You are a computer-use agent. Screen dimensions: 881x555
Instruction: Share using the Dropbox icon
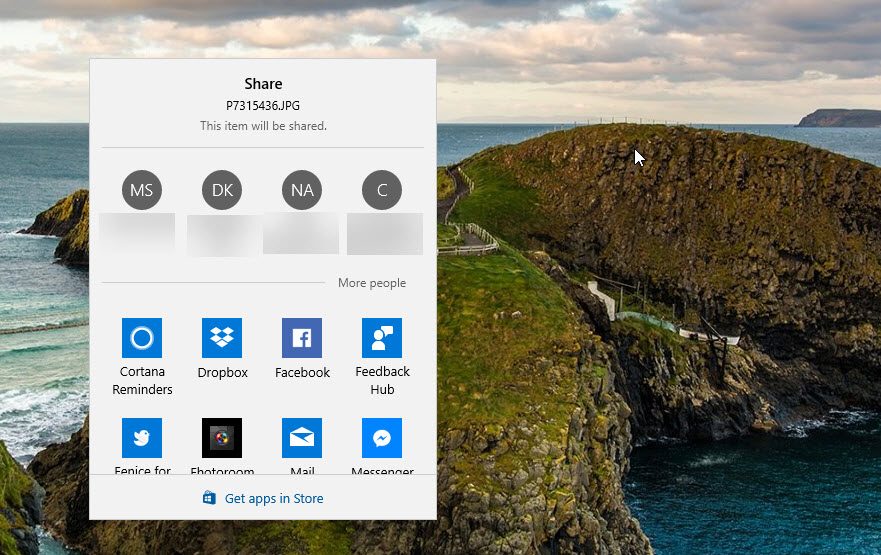(x=222, y=338)
